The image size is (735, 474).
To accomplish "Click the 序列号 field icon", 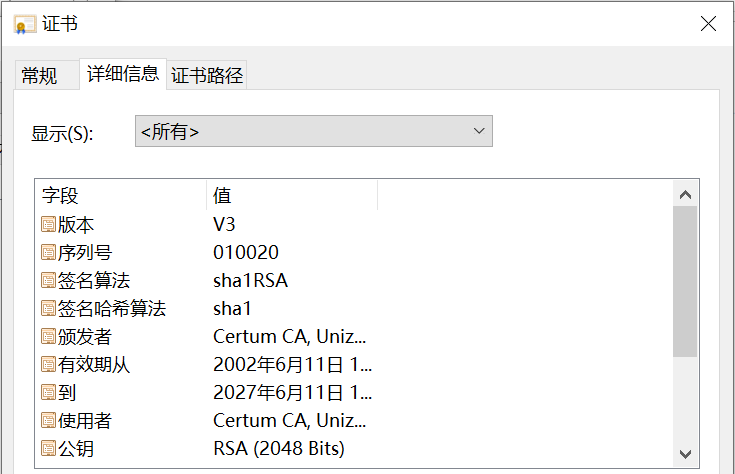I will 48,252.
